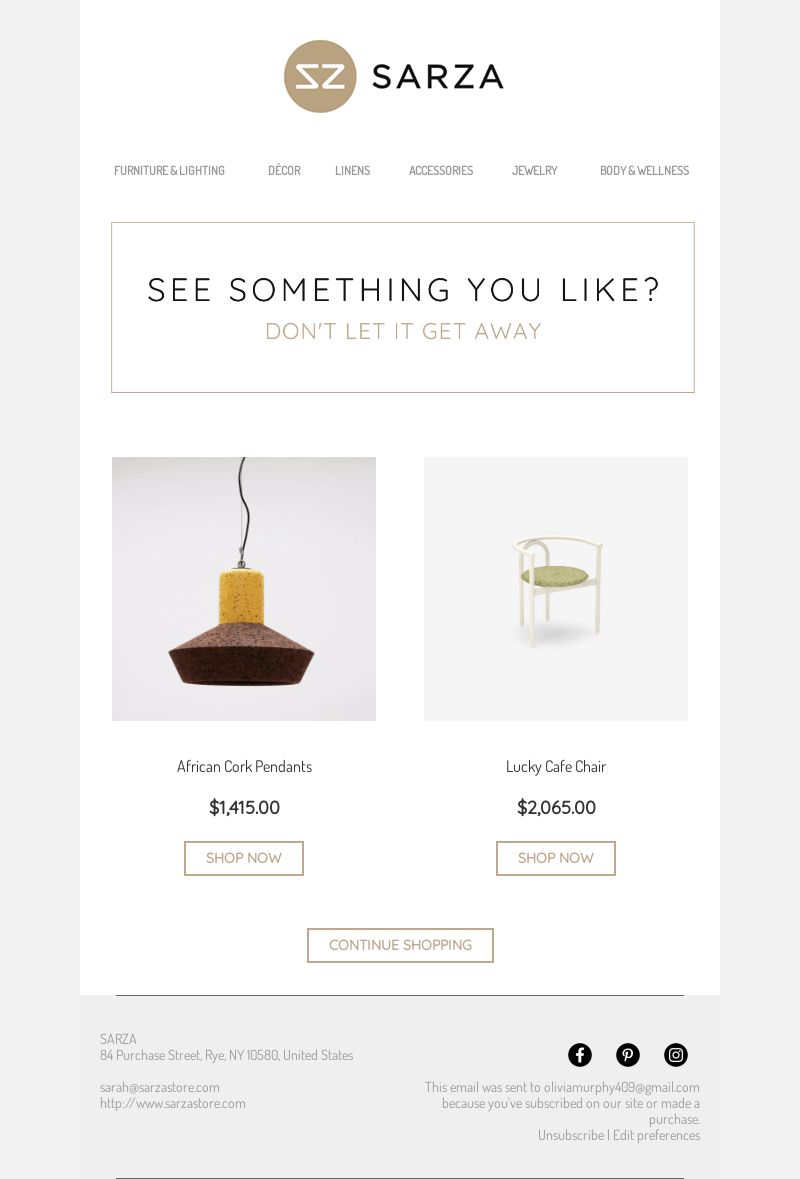Open Body & Wellness category

644,171
